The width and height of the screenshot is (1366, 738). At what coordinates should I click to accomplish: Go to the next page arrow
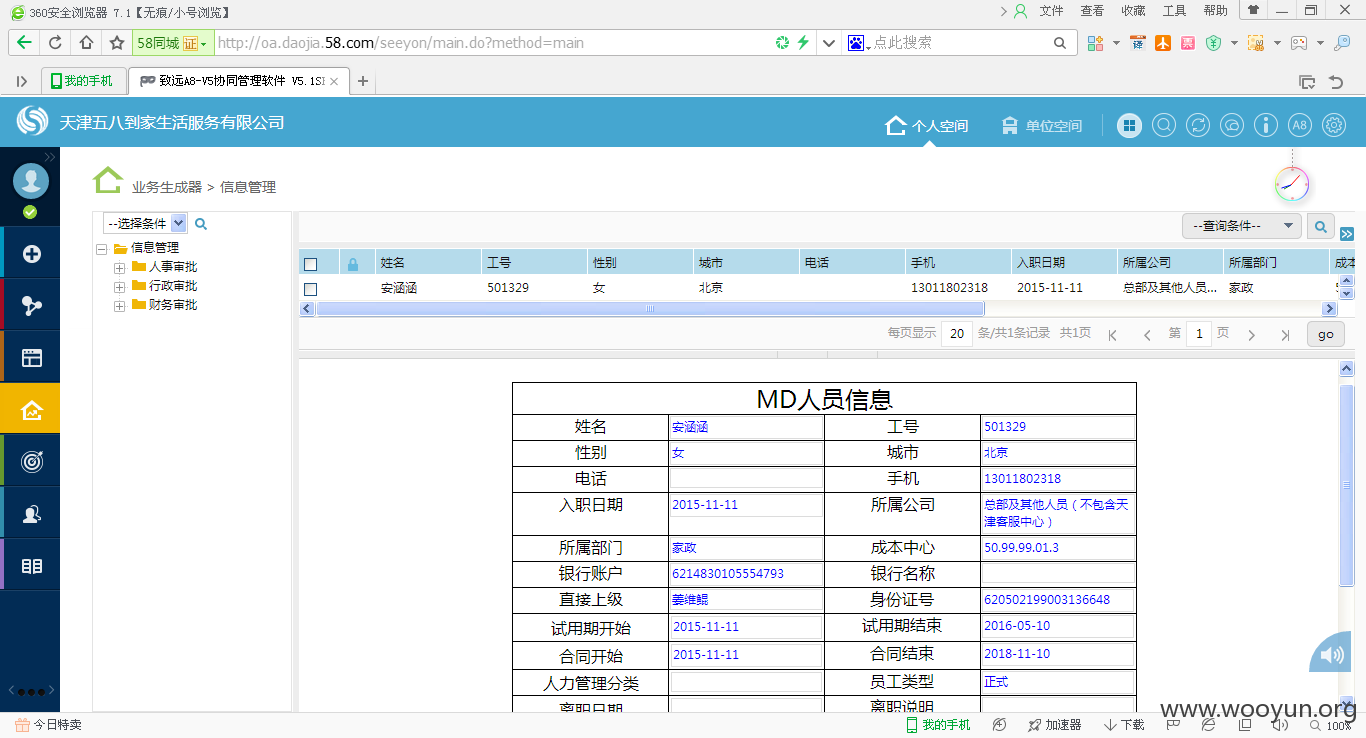[1251, 335]
